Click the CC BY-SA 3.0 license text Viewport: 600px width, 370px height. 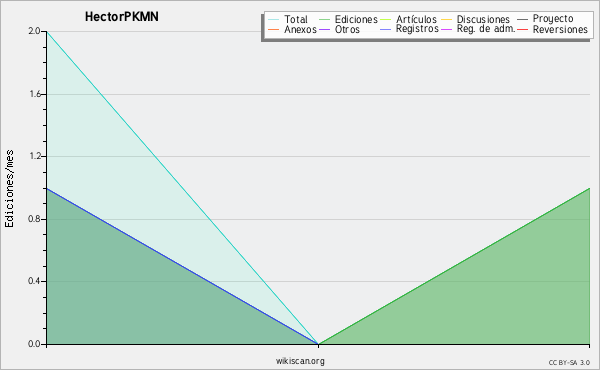[x=569, y=363]
